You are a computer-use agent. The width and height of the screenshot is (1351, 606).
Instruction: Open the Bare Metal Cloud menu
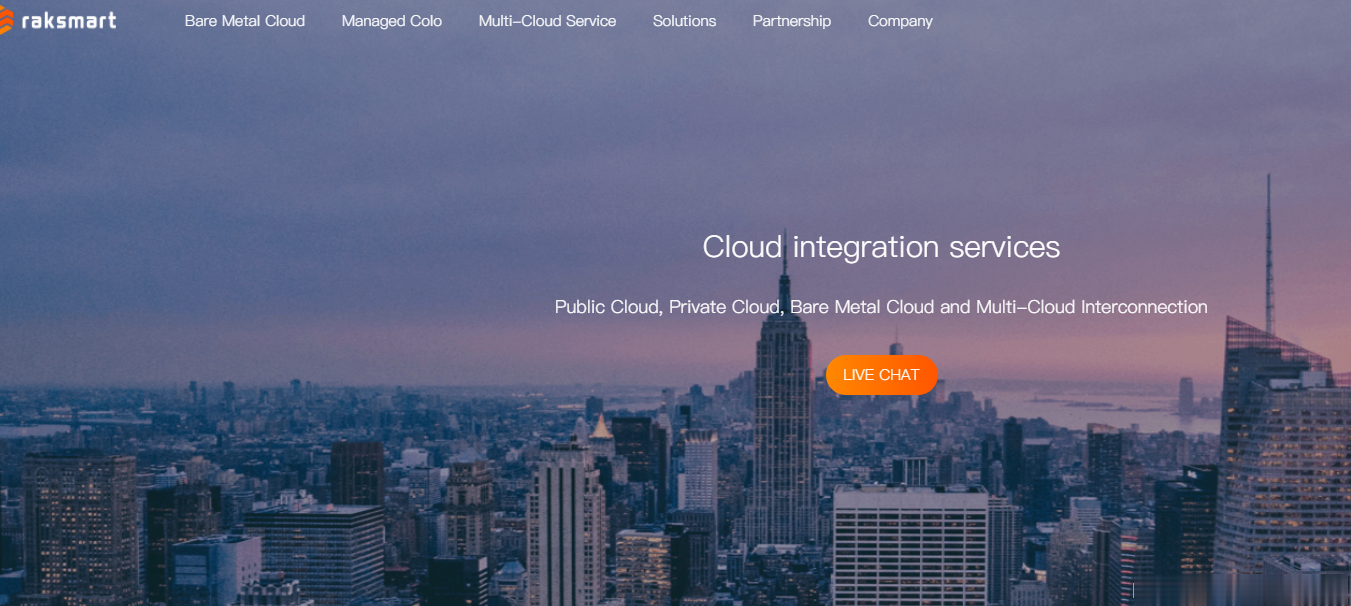tap(245, 21)
